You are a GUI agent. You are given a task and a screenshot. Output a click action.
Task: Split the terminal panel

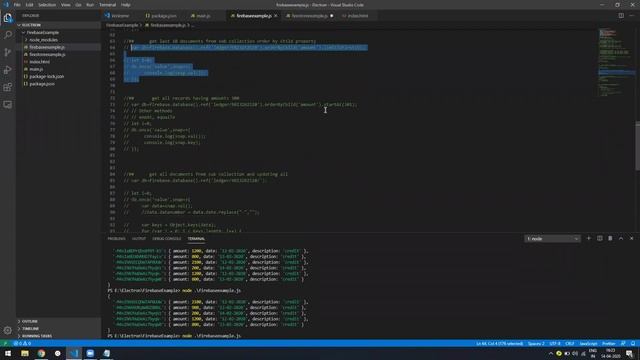(600, 238)
